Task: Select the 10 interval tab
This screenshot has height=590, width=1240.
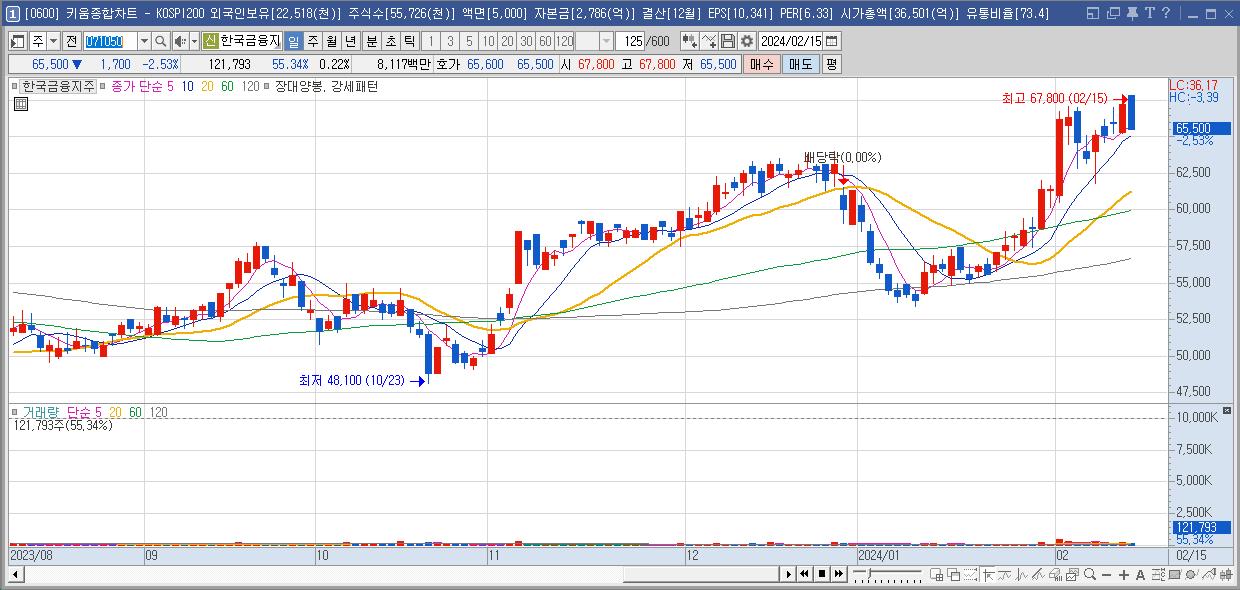Action: pos(488,41)
